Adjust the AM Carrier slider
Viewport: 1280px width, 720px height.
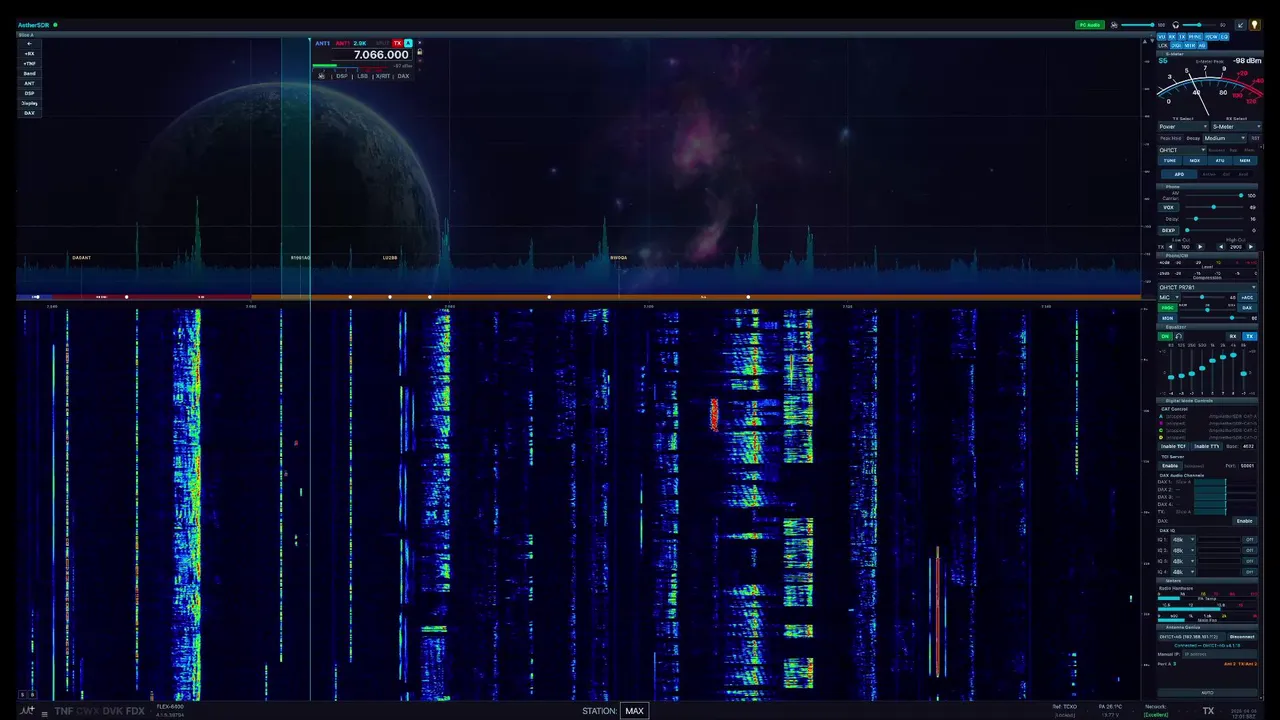1214,195
